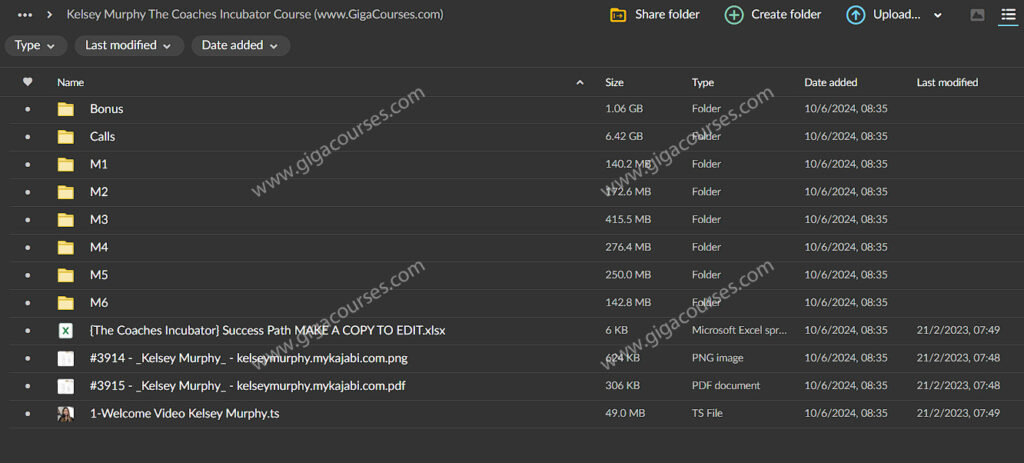Sort by the Size column header
Screen dimensions: 1024x463
(x=614, y=82)
